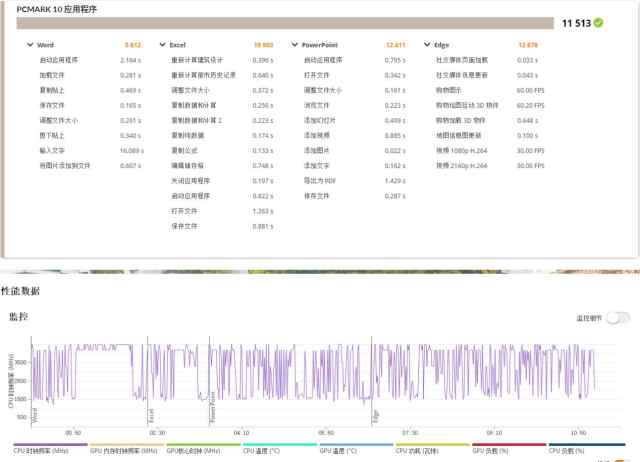Select the Word marker on the chart
This screenshot has width=640, height=462.
35,415
